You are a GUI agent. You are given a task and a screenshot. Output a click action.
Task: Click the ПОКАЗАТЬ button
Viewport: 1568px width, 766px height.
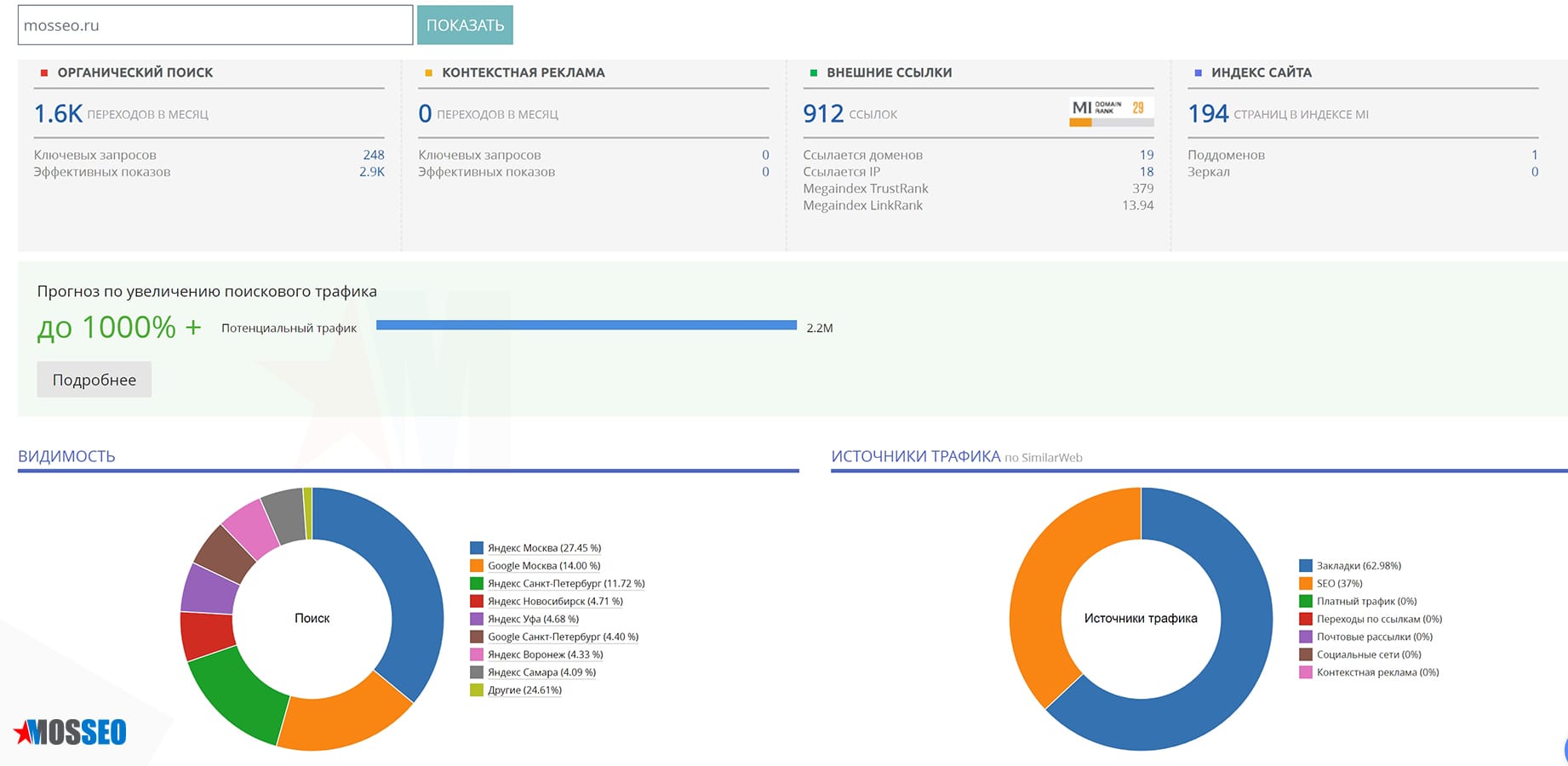(465, 26)
